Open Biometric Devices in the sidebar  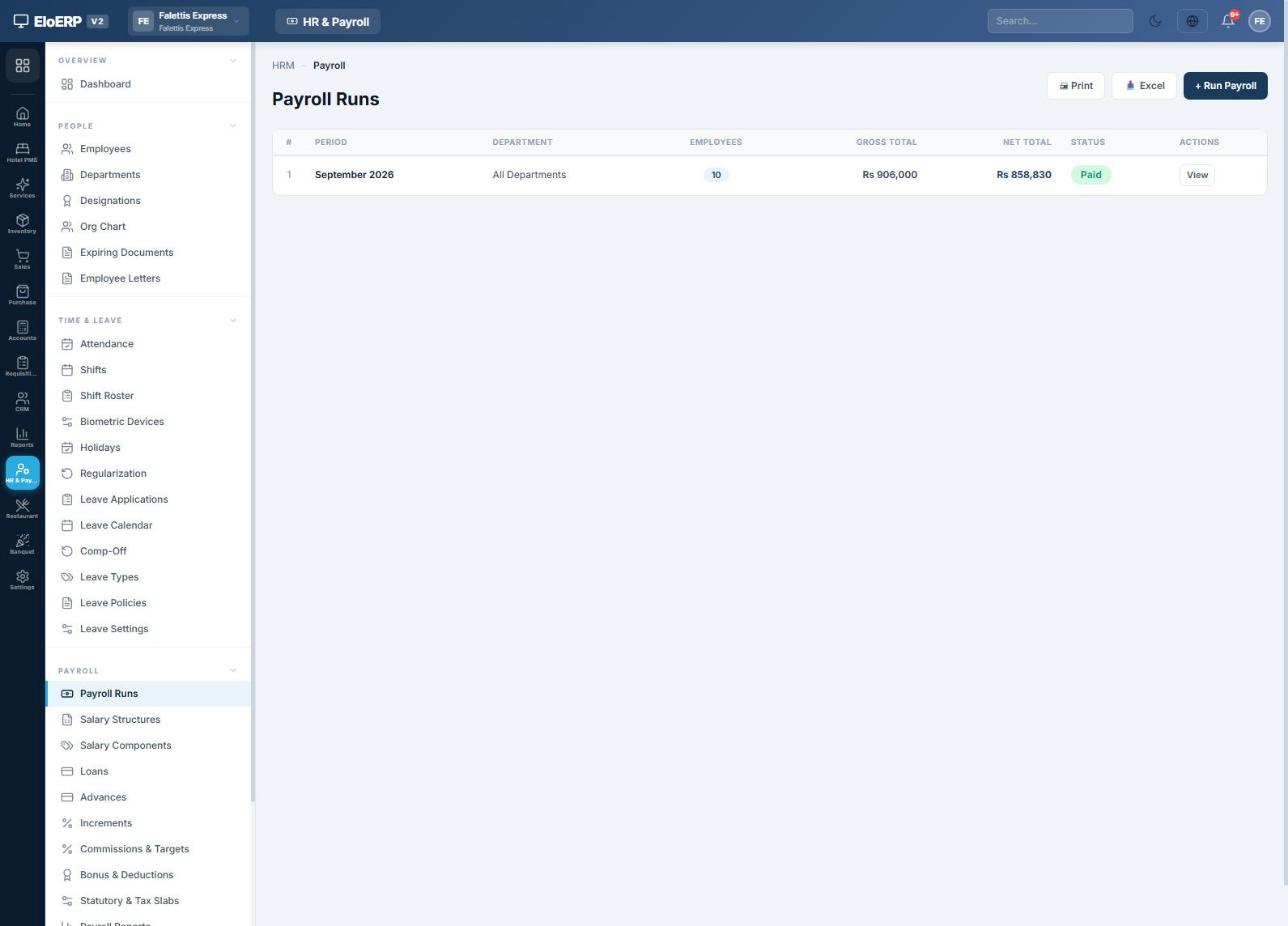coord(148,422)
